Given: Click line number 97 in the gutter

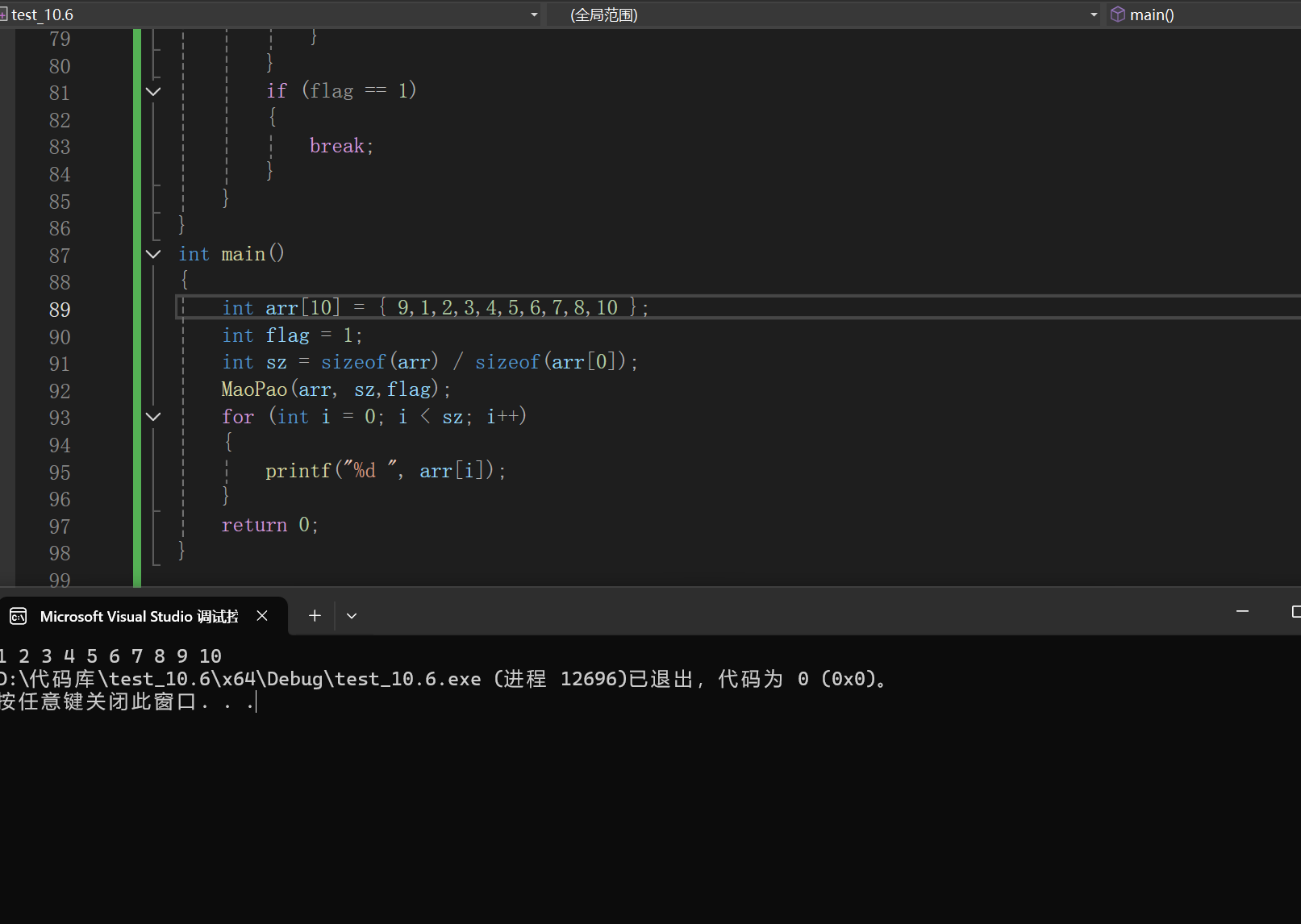Looking at the screenshot, I should pos(60,527).
